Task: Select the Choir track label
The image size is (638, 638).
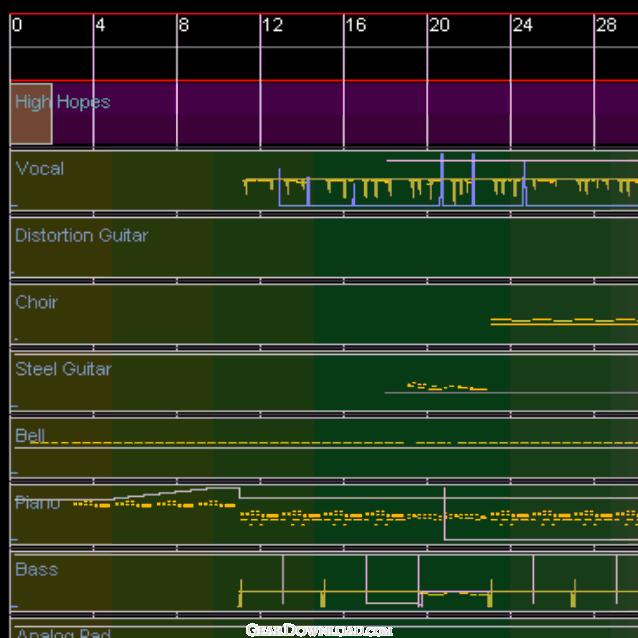Action: (37, 302)
